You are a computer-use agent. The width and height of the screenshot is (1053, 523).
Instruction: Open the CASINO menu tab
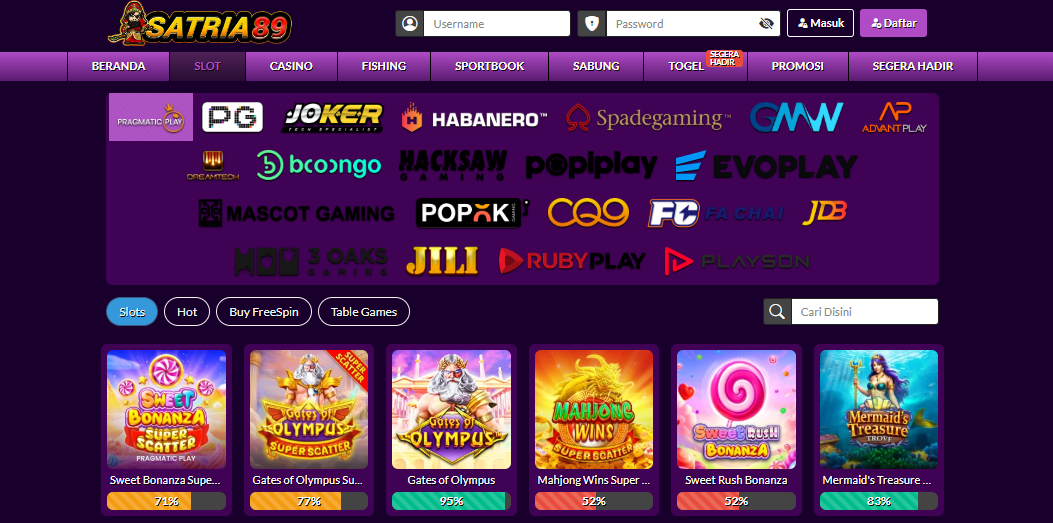291,66
